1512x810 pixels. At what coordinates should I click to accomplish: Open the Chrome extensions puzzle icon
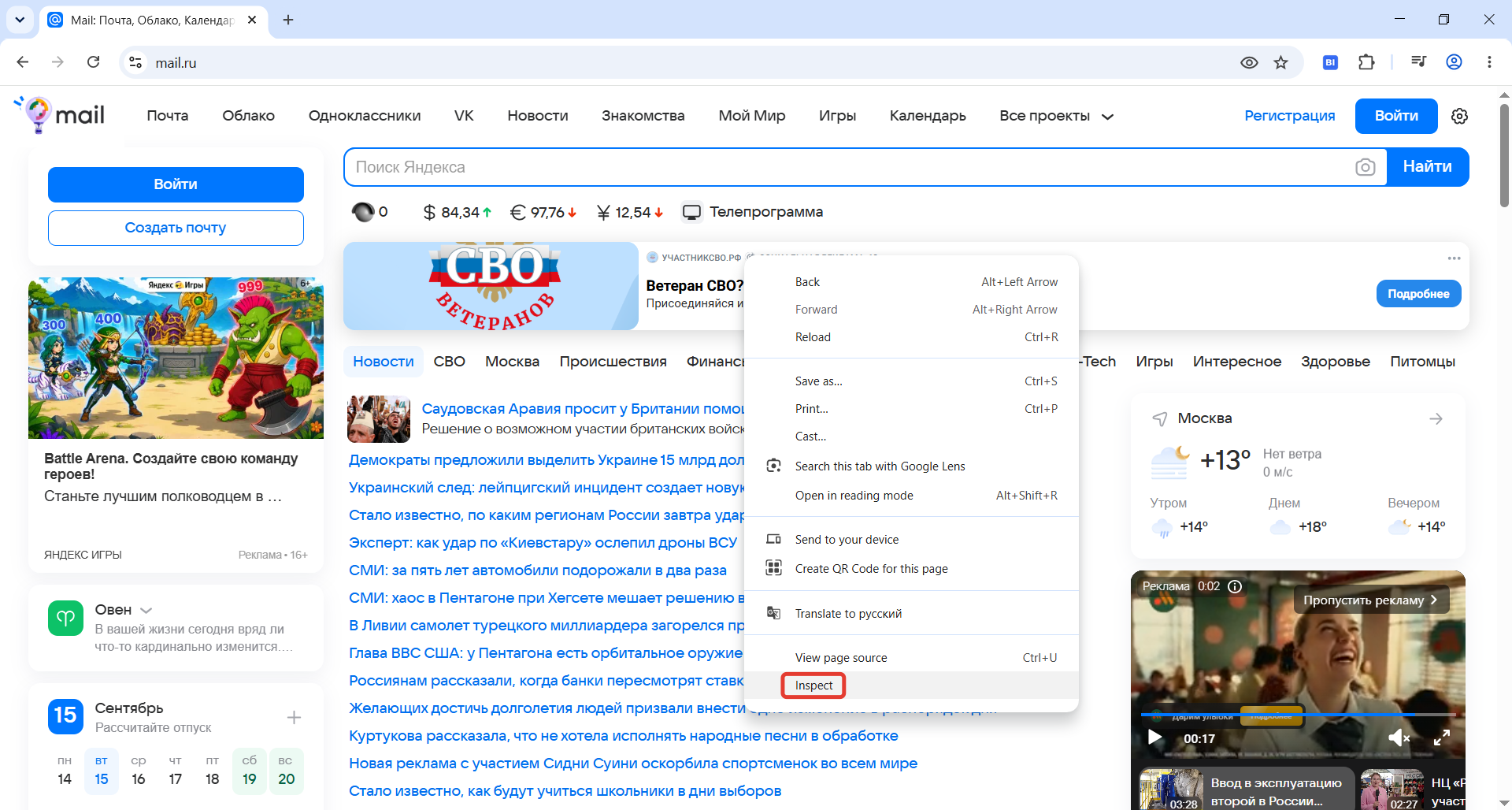coord(1366,62)
